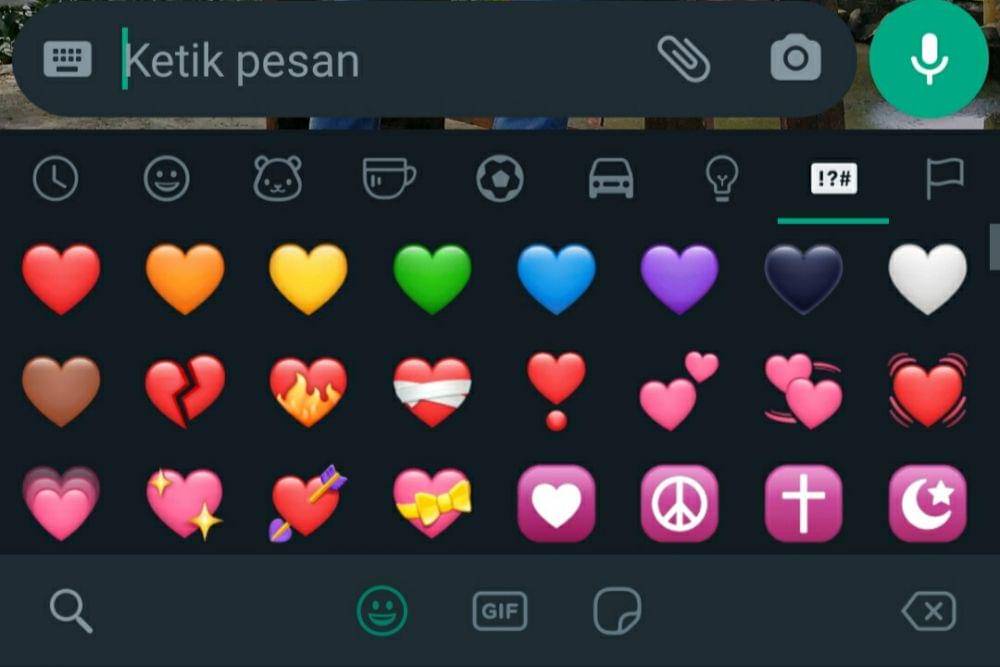Screen dimensions: 1000x667
Task: Tap the backspace delete icon
Action: pos(929,611)
